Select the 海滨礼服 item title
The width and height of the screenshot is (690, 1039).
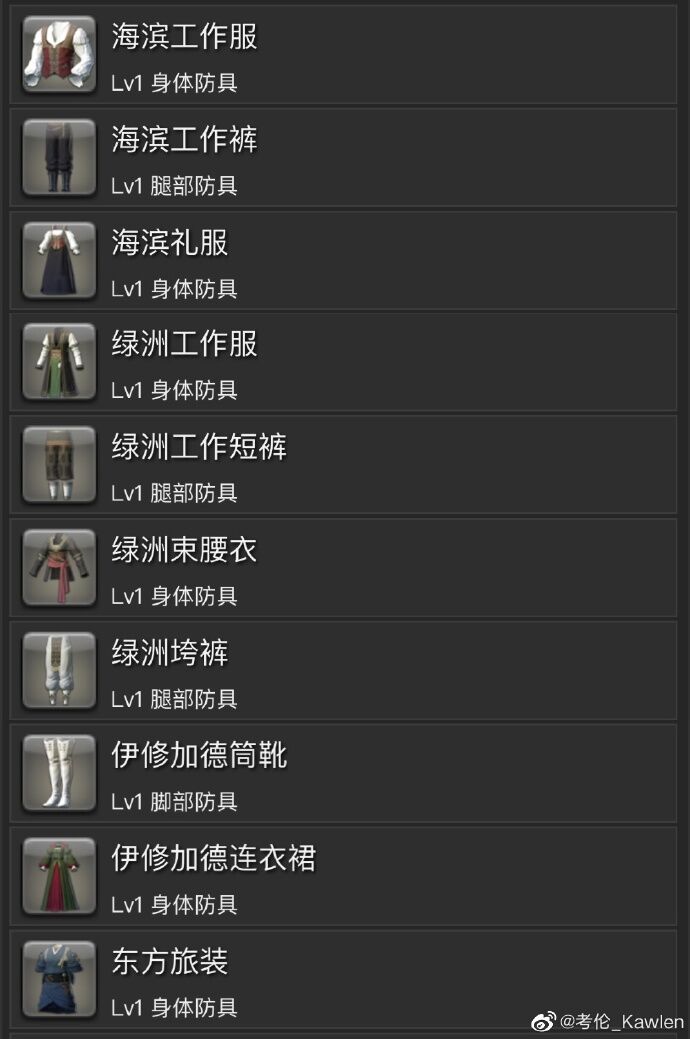[x=170, y=242]
